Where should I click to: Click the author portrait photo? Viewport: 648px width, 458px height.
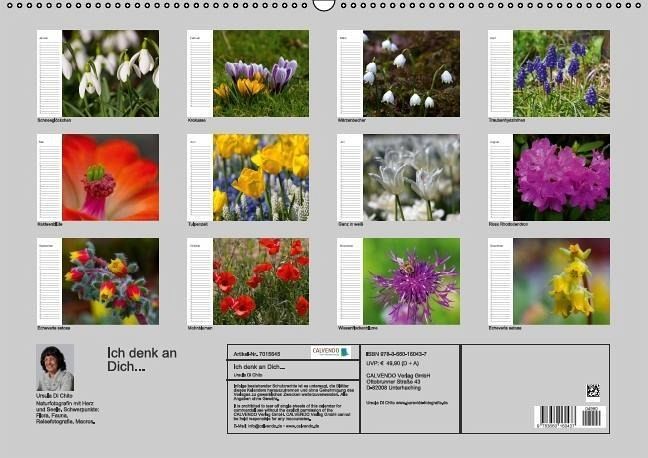[x=55, y=367]
